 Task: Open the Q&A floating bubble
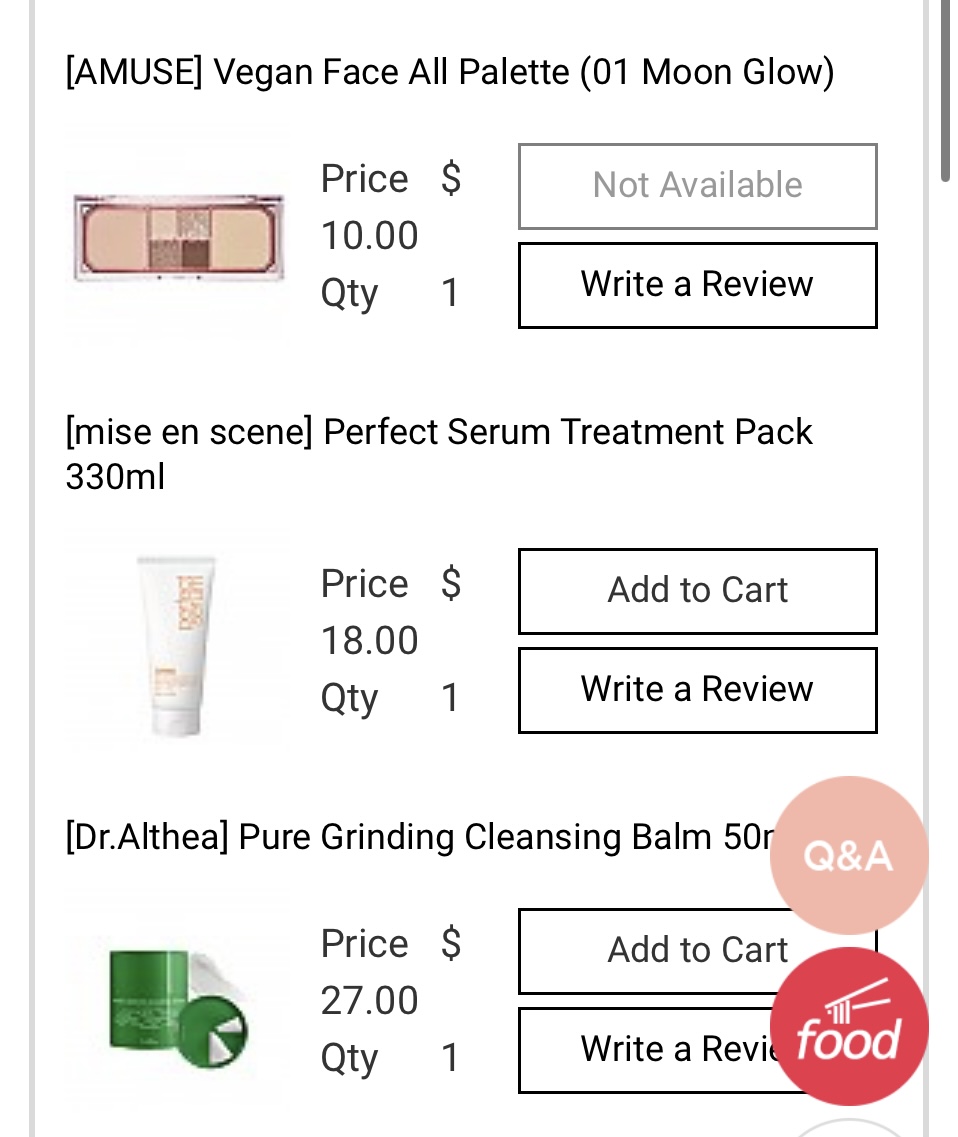[848, 855]
